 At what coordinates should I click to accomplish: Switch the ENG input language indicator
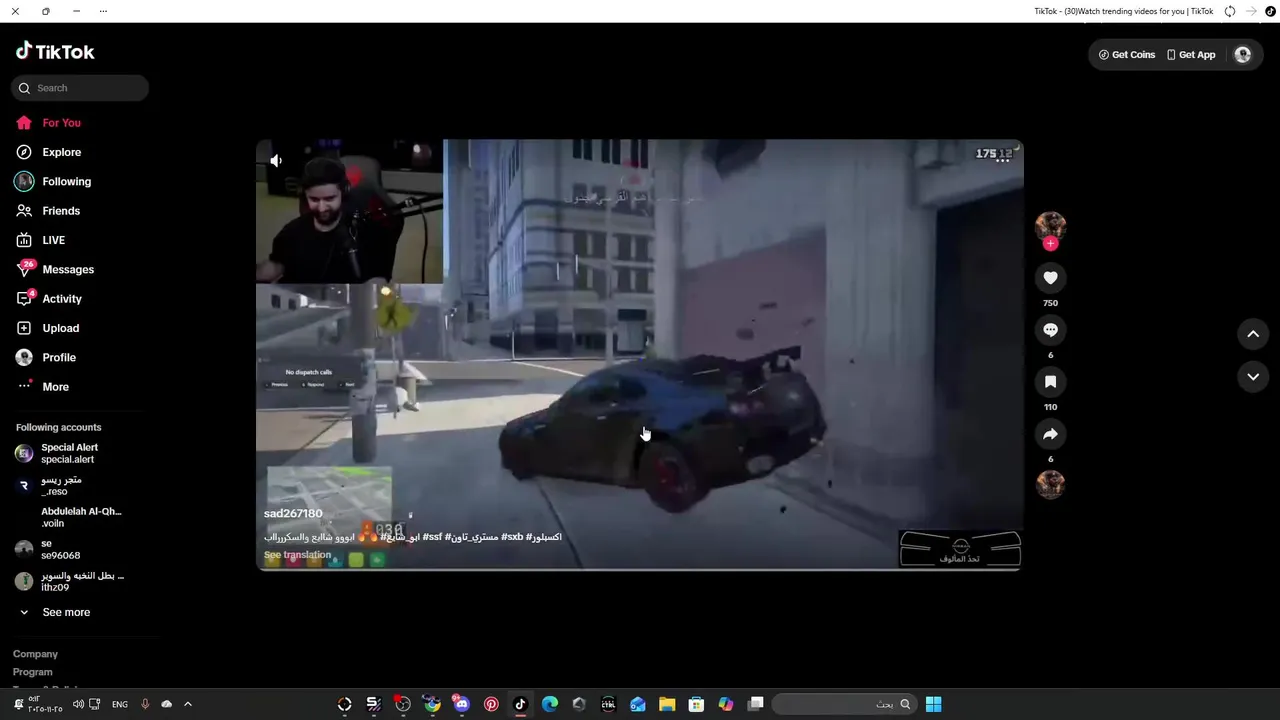point(120,704)
